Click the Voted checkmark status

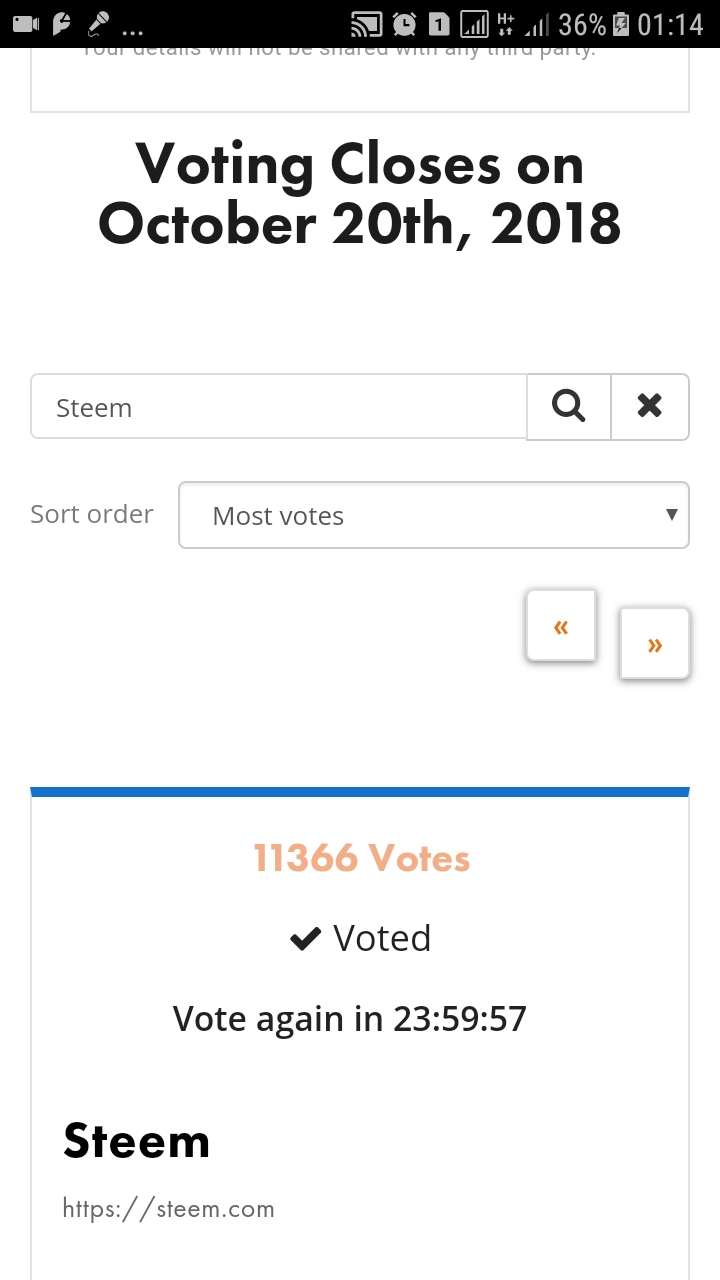click(360, 938)
